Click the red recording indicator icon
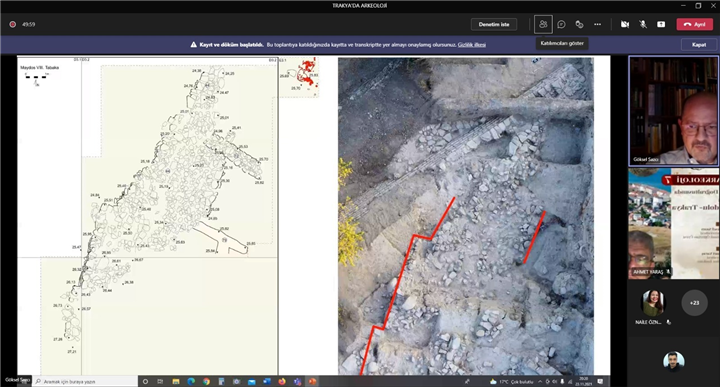 (x=13, y=24)
